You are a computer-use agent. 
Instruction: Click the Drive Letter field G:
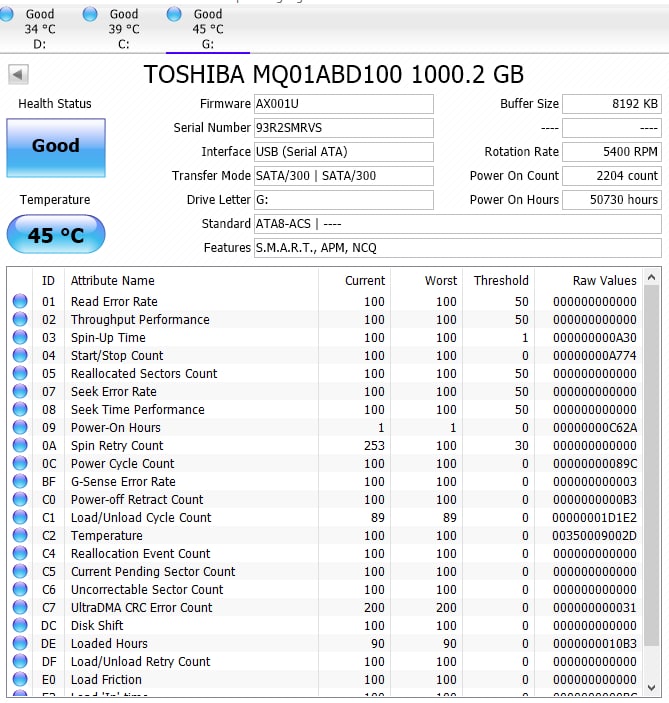pyautogui.click(x=343, y=200)
